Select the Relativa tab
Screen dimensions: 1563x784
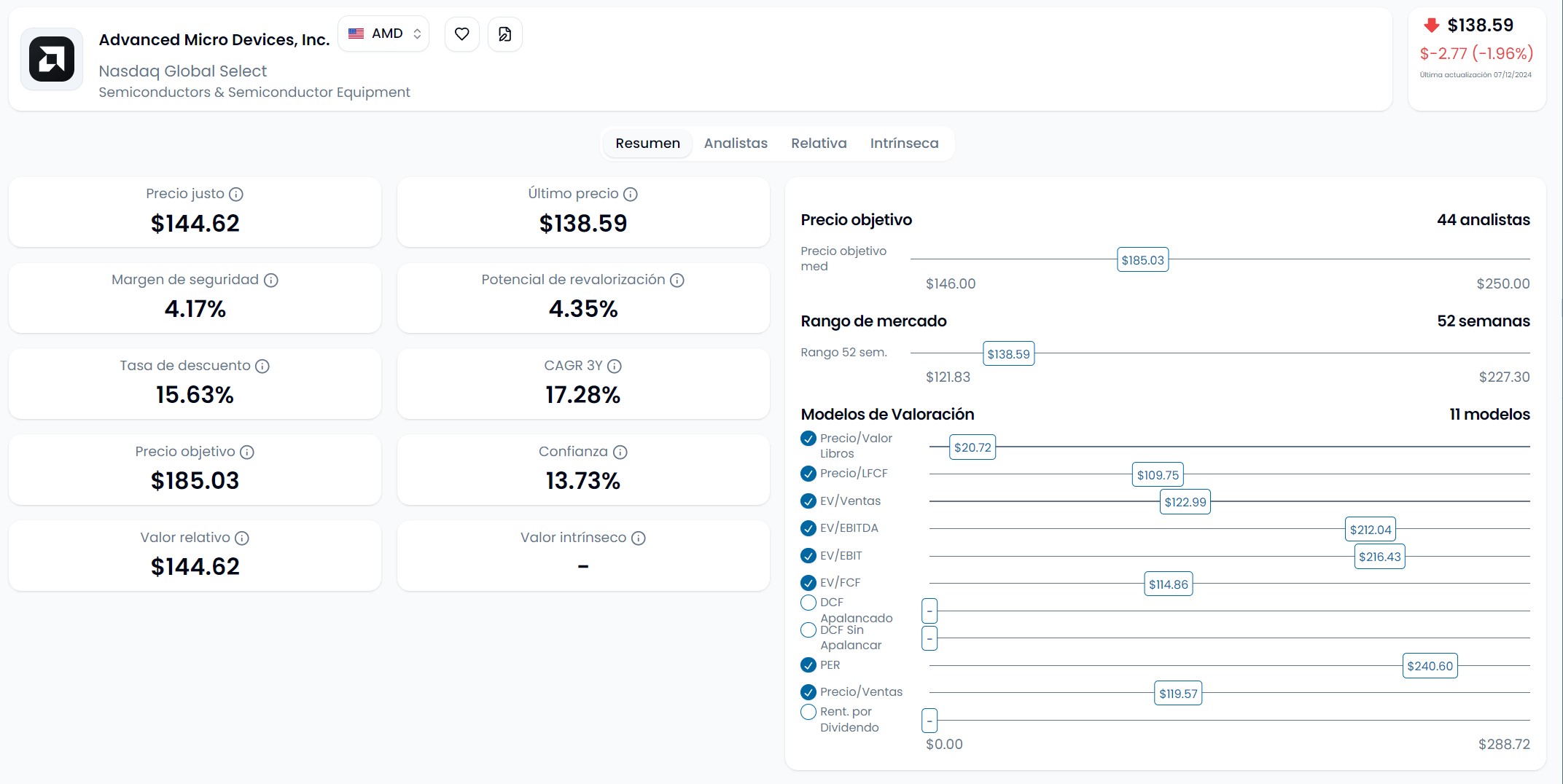pyautogui.click(x=819, y=144)
